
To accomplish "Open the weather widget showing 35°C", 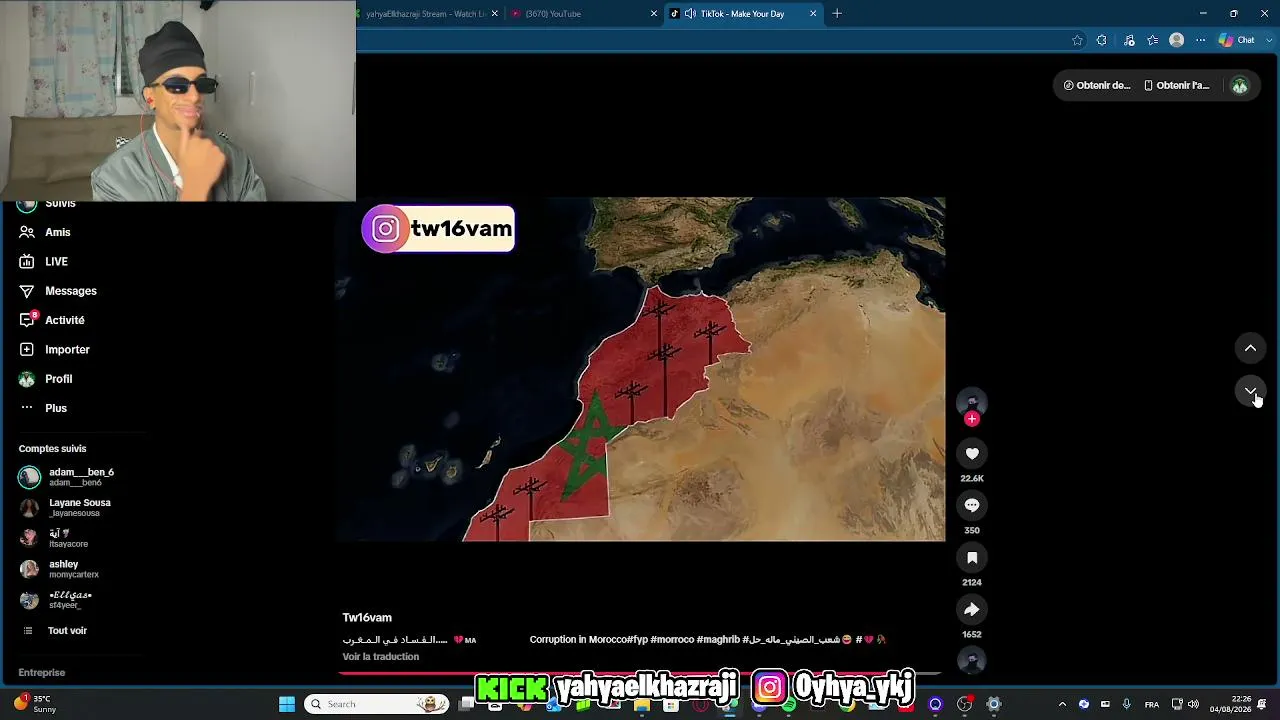I will coord(35,704).
